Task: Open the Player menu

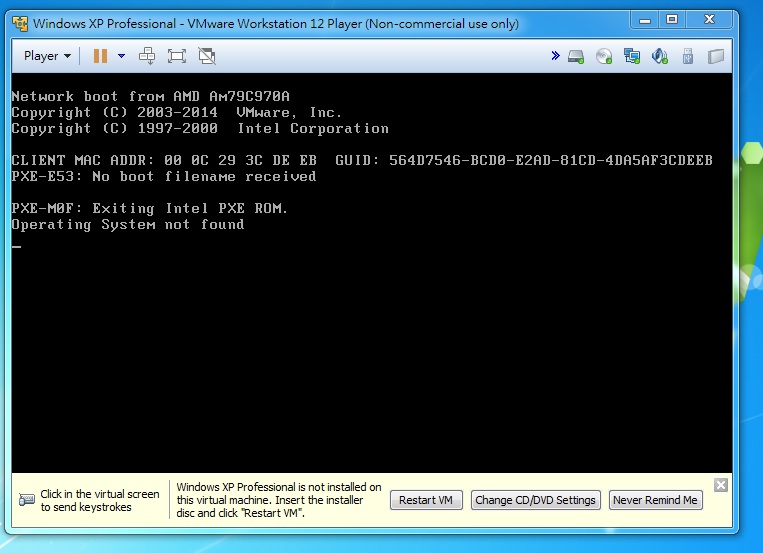Action: [47, 56]
